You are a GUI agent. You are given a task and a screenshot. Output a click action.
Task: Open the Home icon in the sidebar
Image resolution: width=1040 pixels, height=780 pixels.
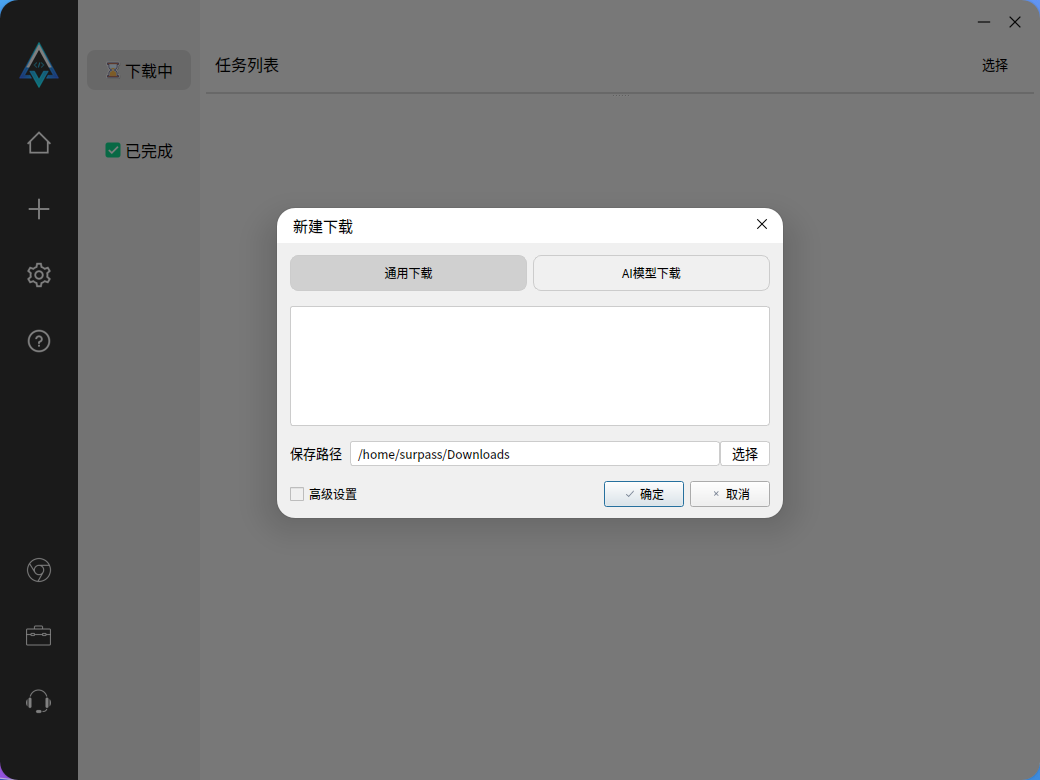click(38, 143)
